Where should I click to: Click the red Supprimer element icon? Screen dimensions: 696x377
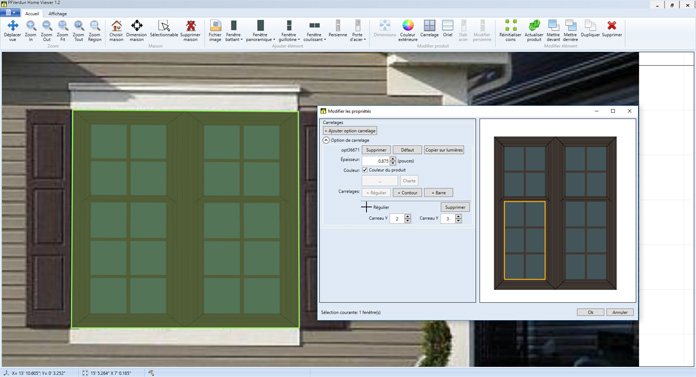coord(612,28)
